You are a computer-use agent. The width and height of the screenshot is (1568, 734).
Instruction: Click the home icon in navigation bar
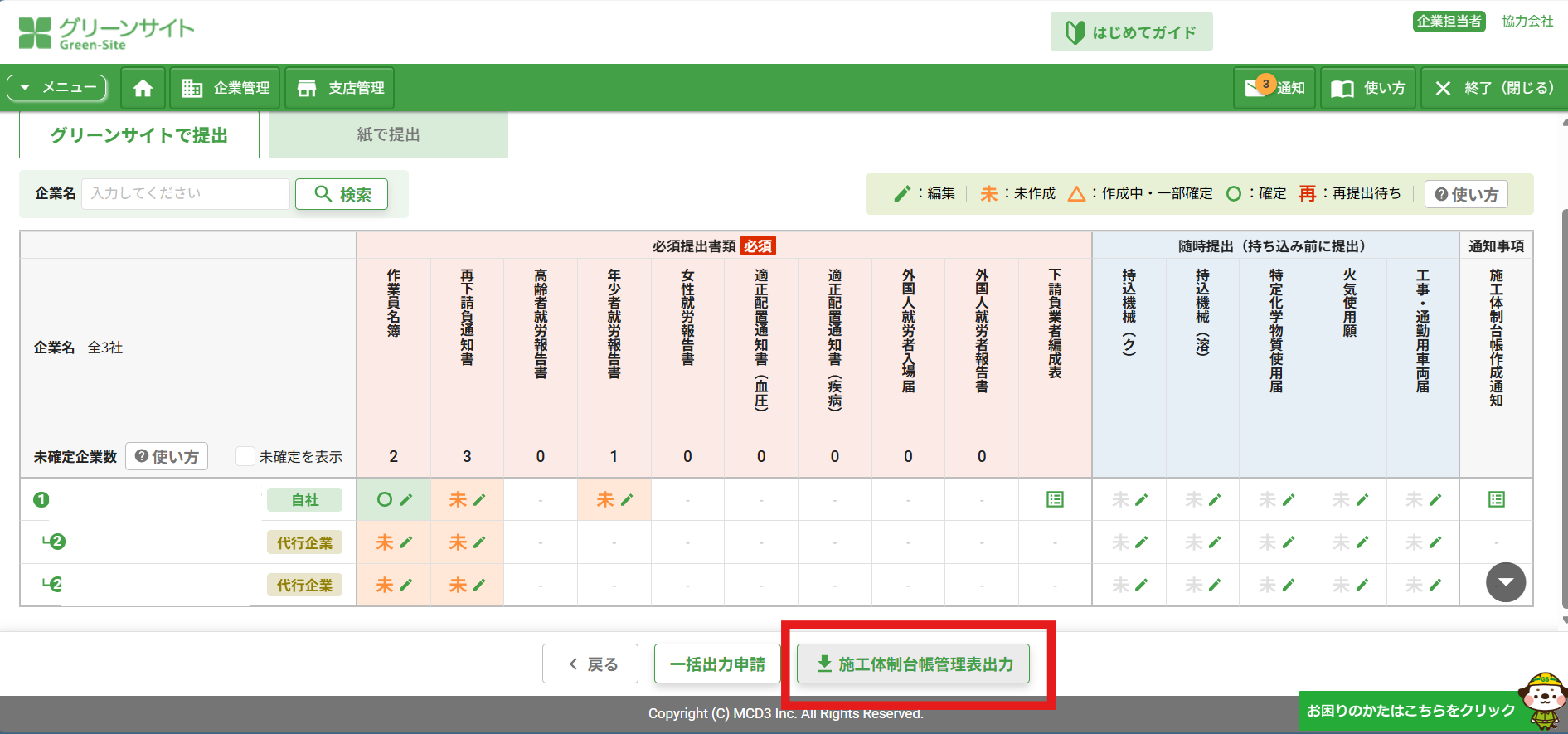click(x=143, y=88)
